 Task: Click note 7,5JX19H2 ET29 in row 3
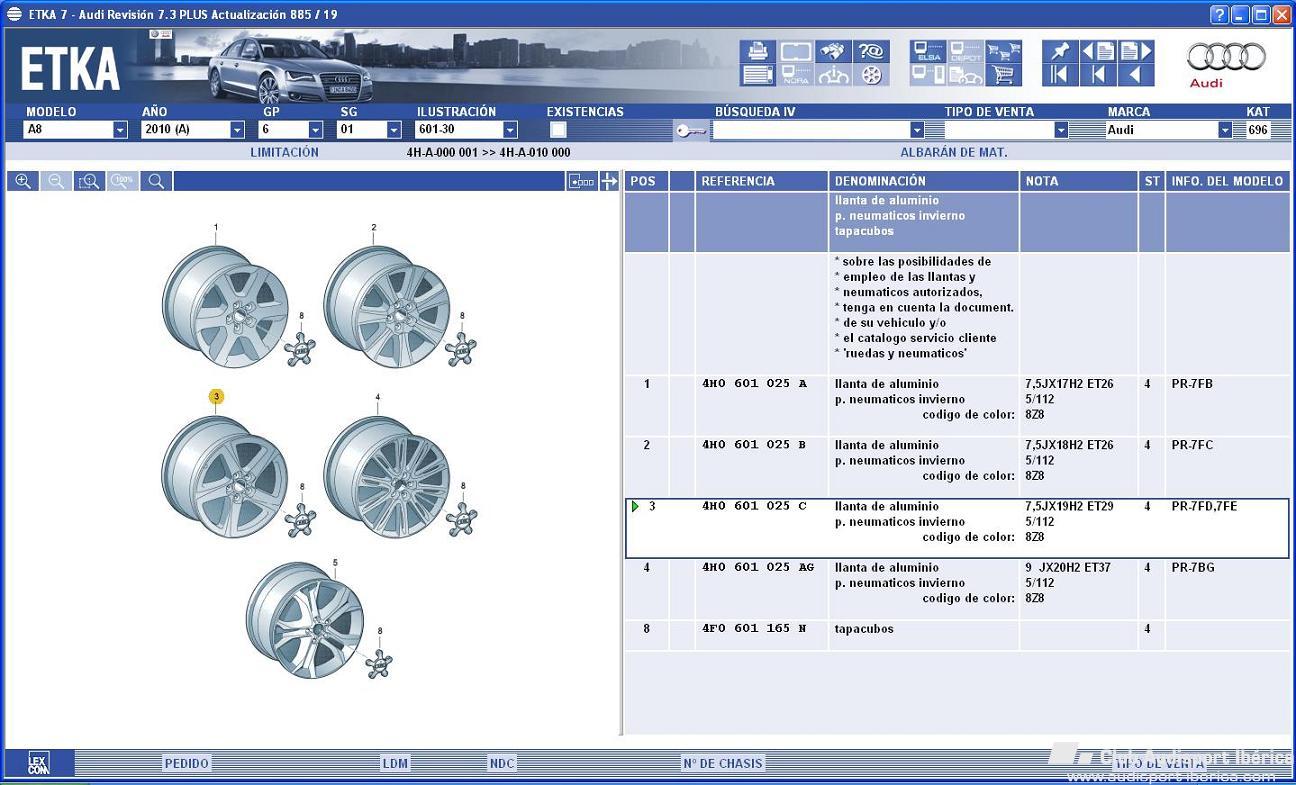tap(1069, 507)
